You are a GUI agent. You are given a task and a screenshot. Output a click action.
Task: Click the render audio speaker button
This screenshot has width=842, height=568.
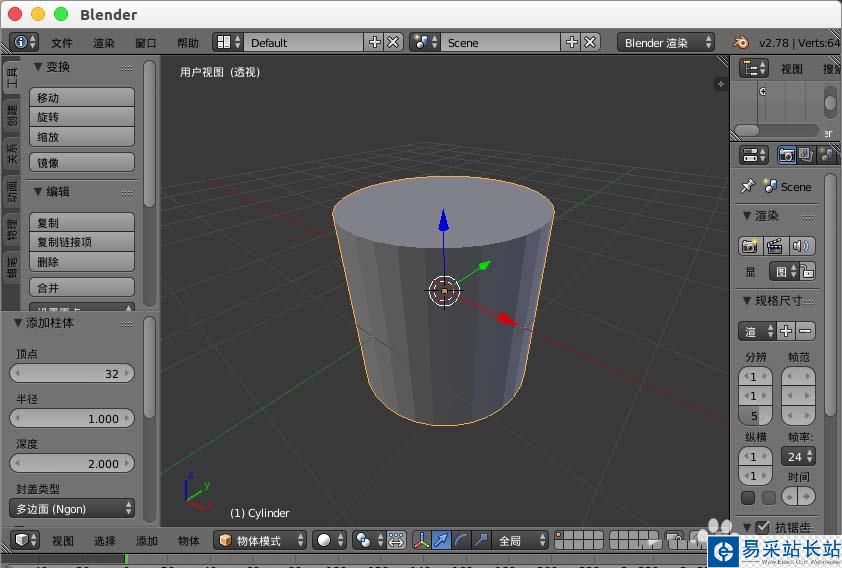click(x=801, y=246)
